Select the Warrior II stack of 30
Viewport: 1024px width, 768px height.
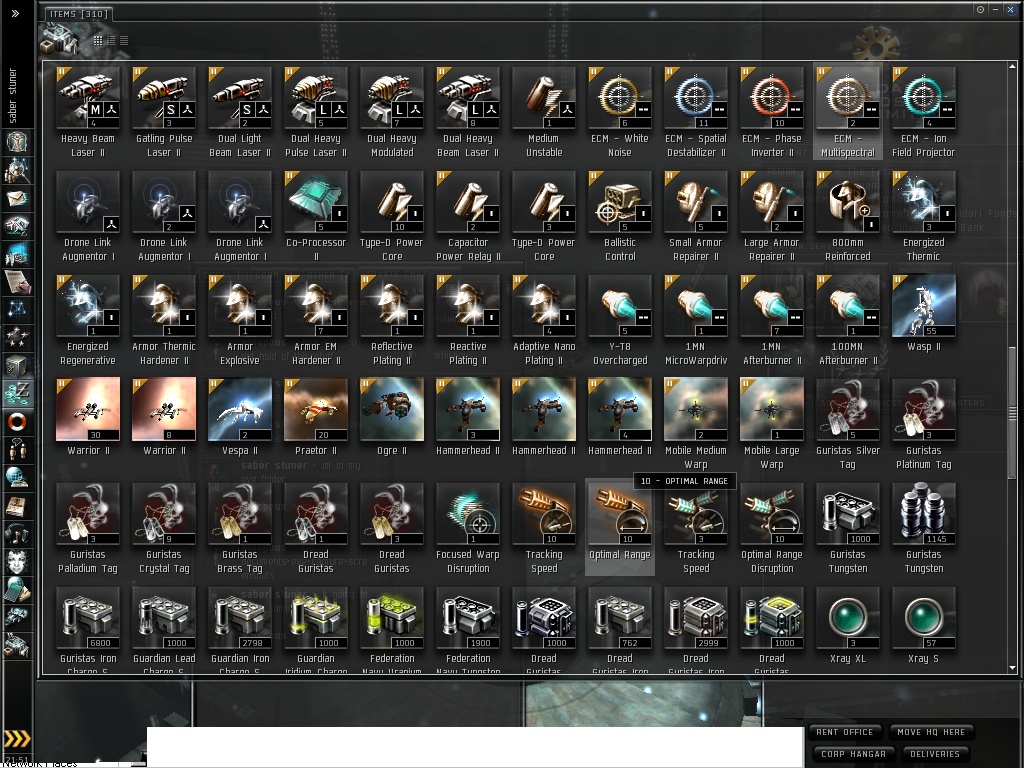88,417
